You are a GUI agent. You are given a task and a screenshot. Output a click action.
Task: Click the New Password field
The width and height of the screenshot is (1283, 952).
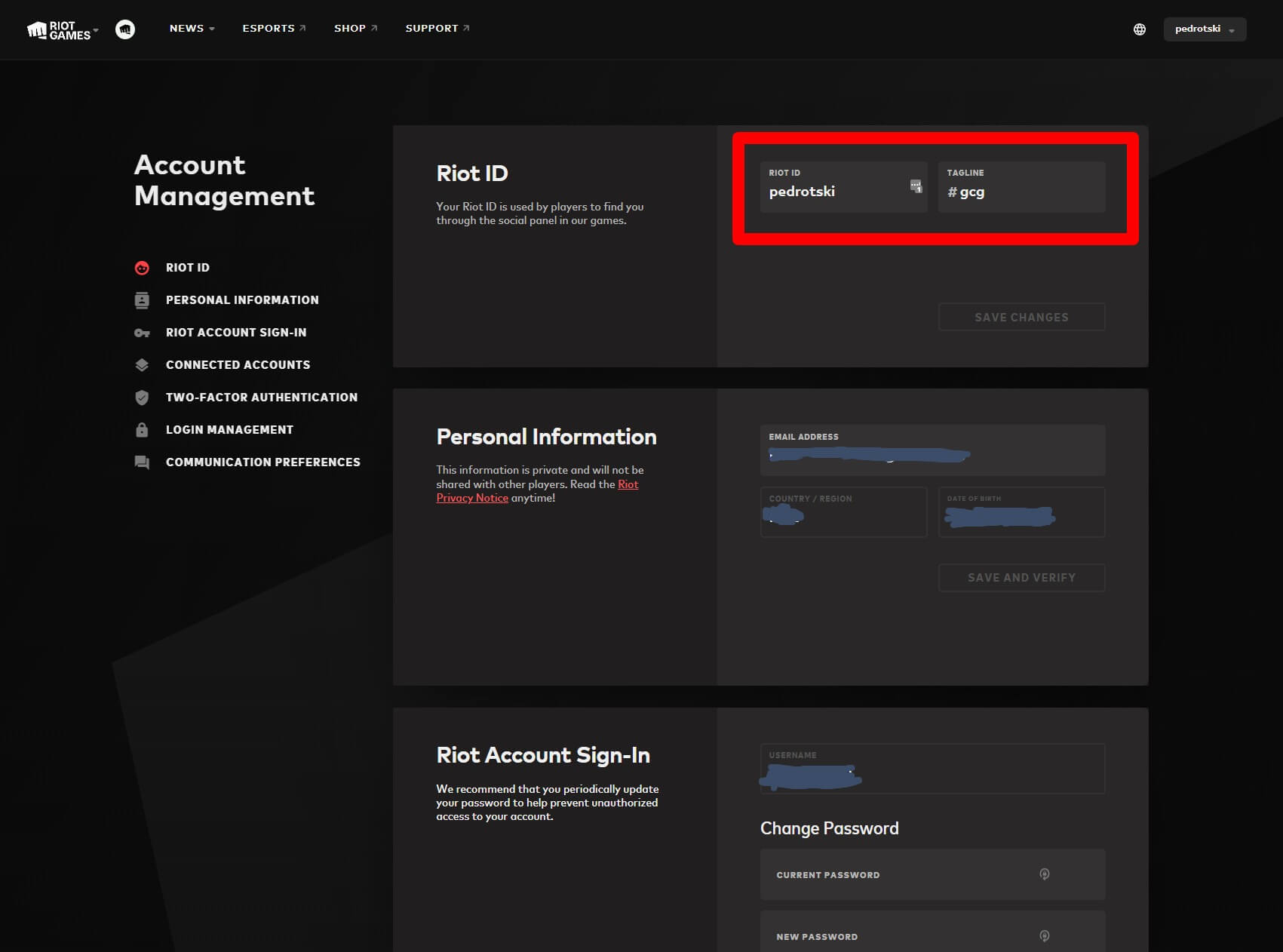pos(932,932)
